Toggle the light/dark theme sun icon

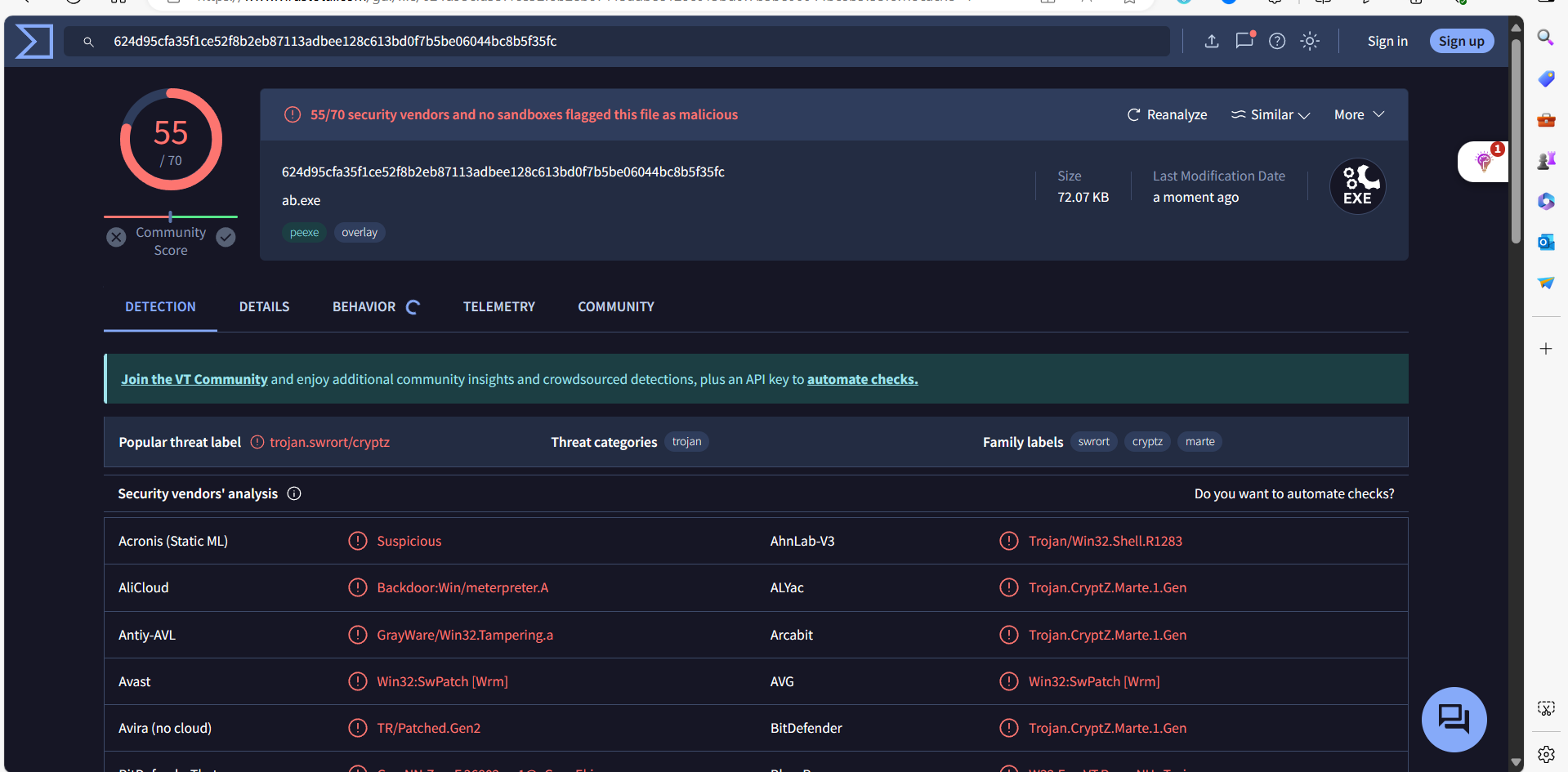pyautogui.click(x=1310, y=42)
